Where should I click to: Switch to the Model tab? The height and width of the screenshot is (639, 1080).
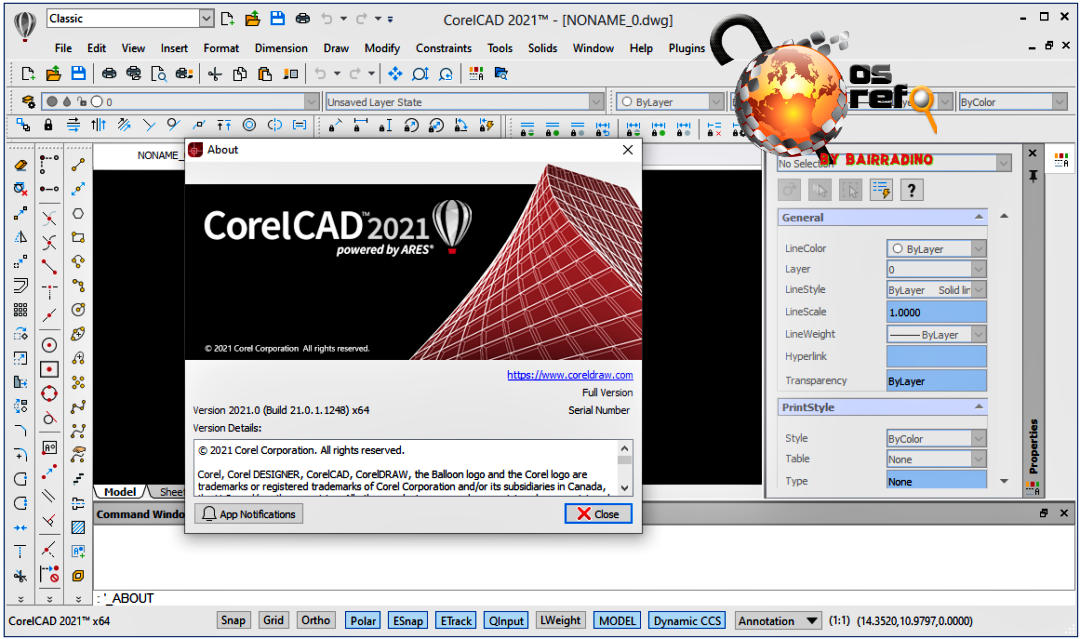click(x=120, y=492)
